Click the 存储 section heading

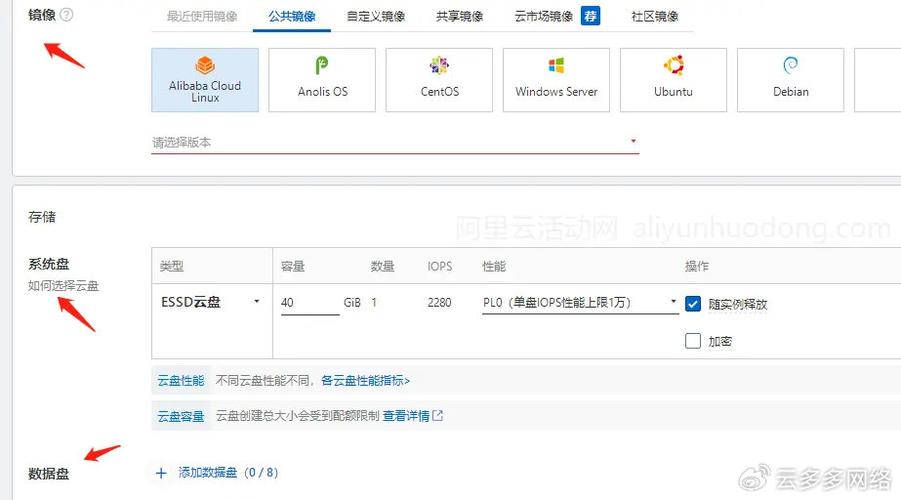click(42, 217)
